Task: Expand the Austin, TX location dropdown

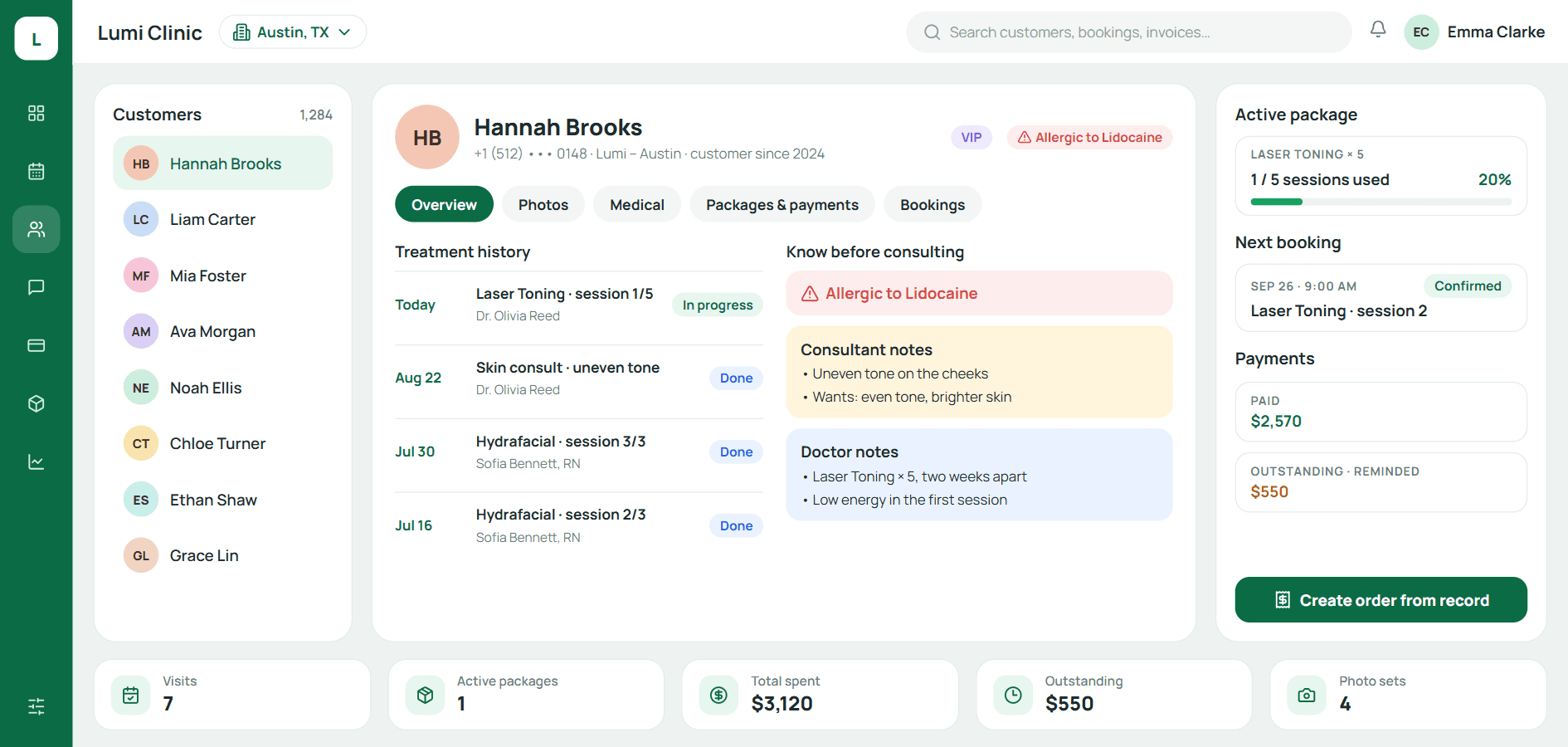Action: (x=293, y=32)
